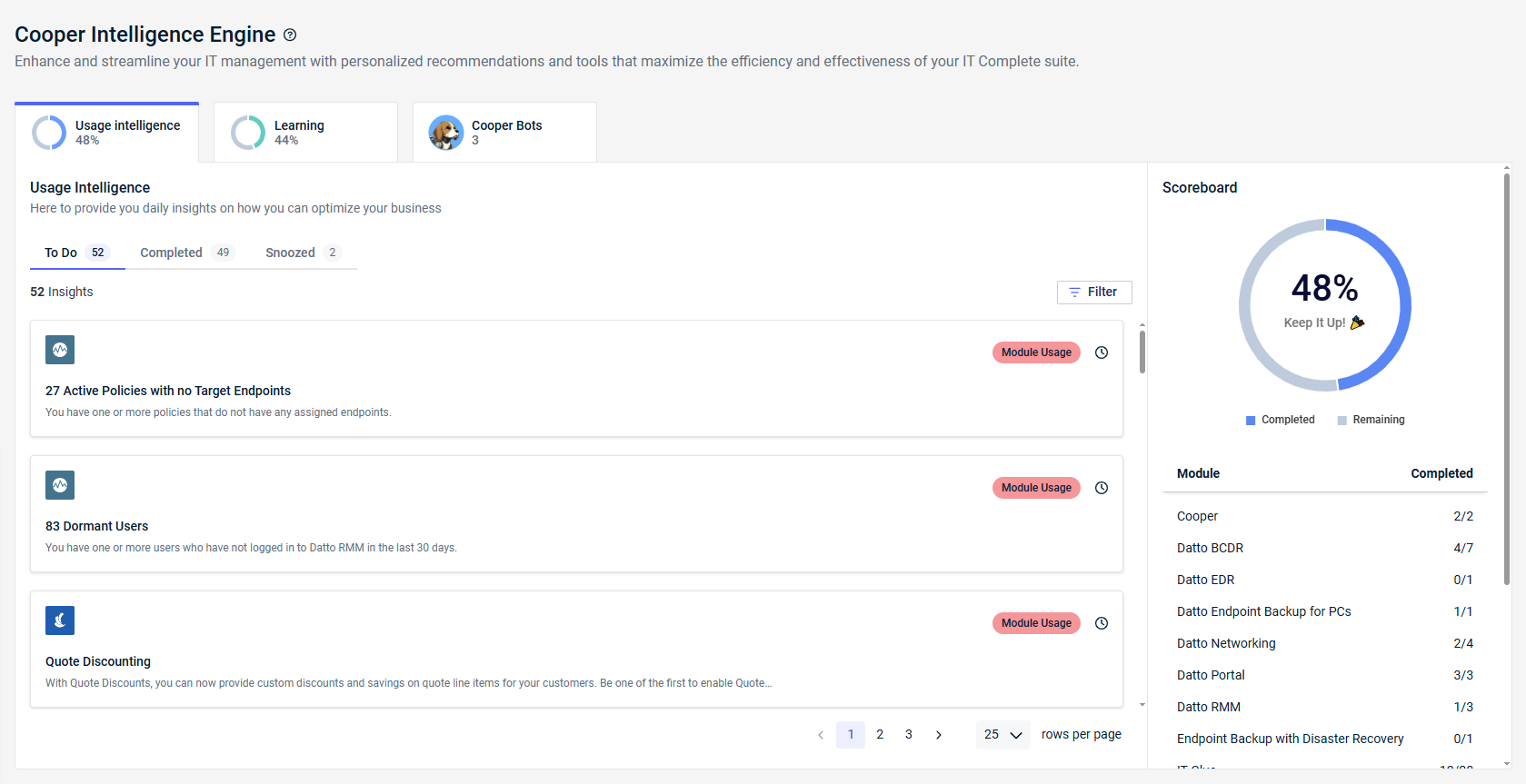Click RMM icon on Dormant Users card
The height and width of the screenshot is (784, 1526).
(x=60, y=485)
